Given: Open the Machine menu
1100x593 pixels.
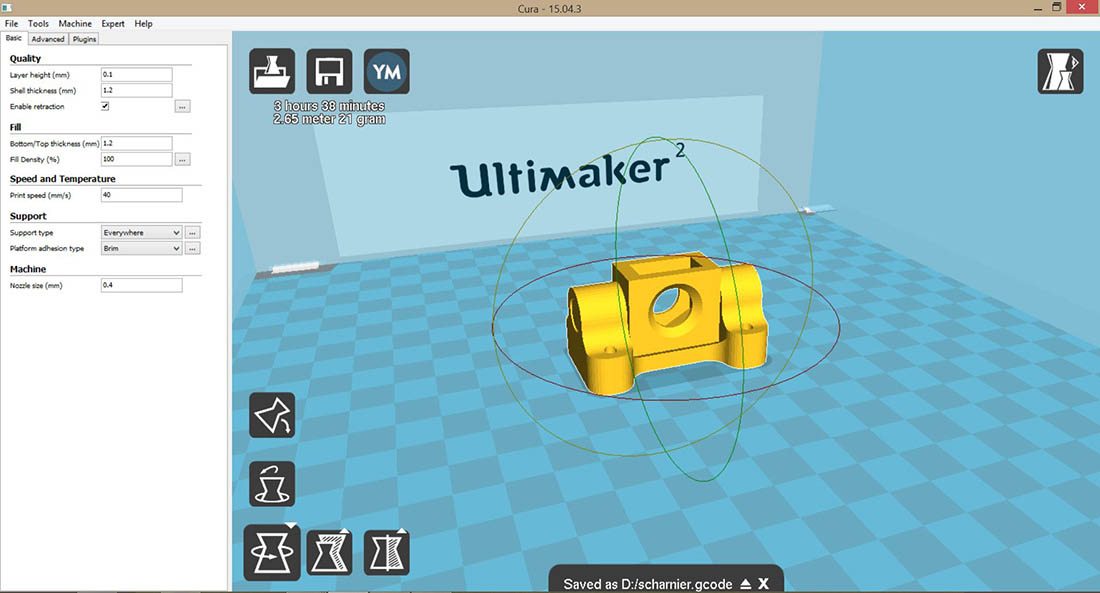Looking at the screenshot, I should click(75, 23).
